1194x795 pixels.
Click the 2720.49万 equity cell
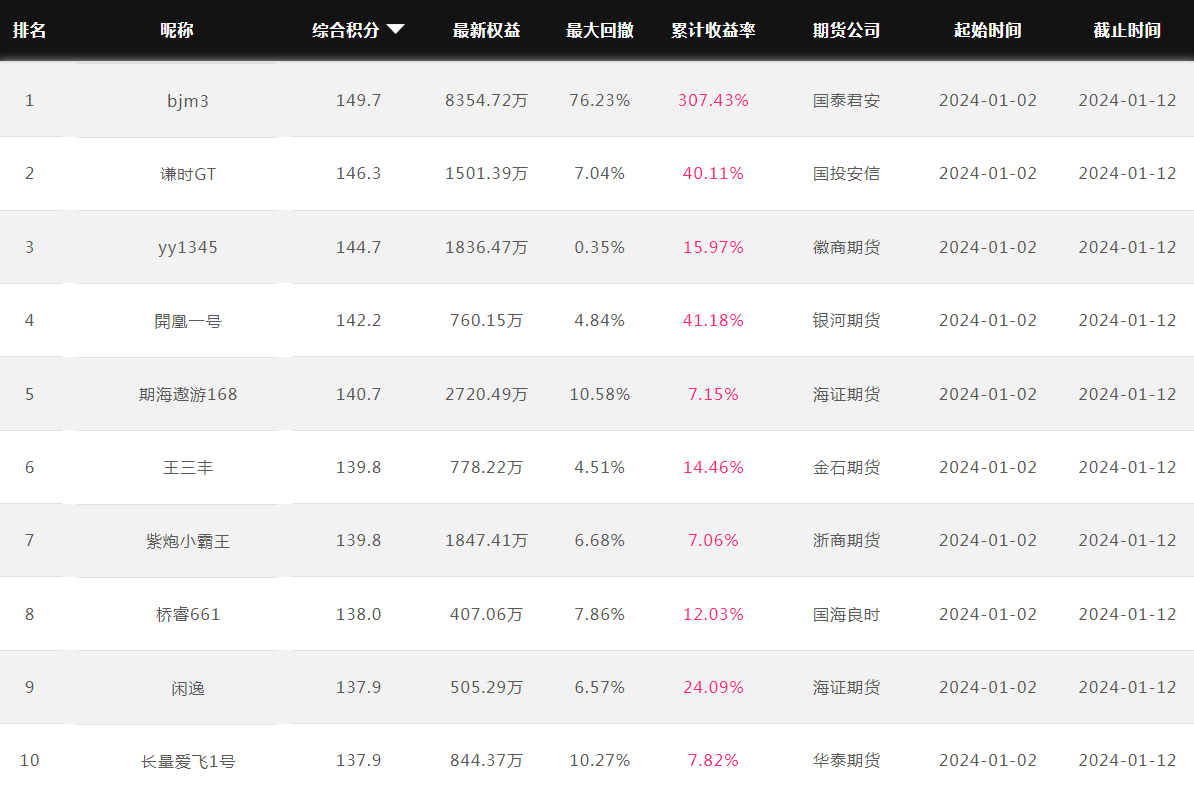(486, 394)
